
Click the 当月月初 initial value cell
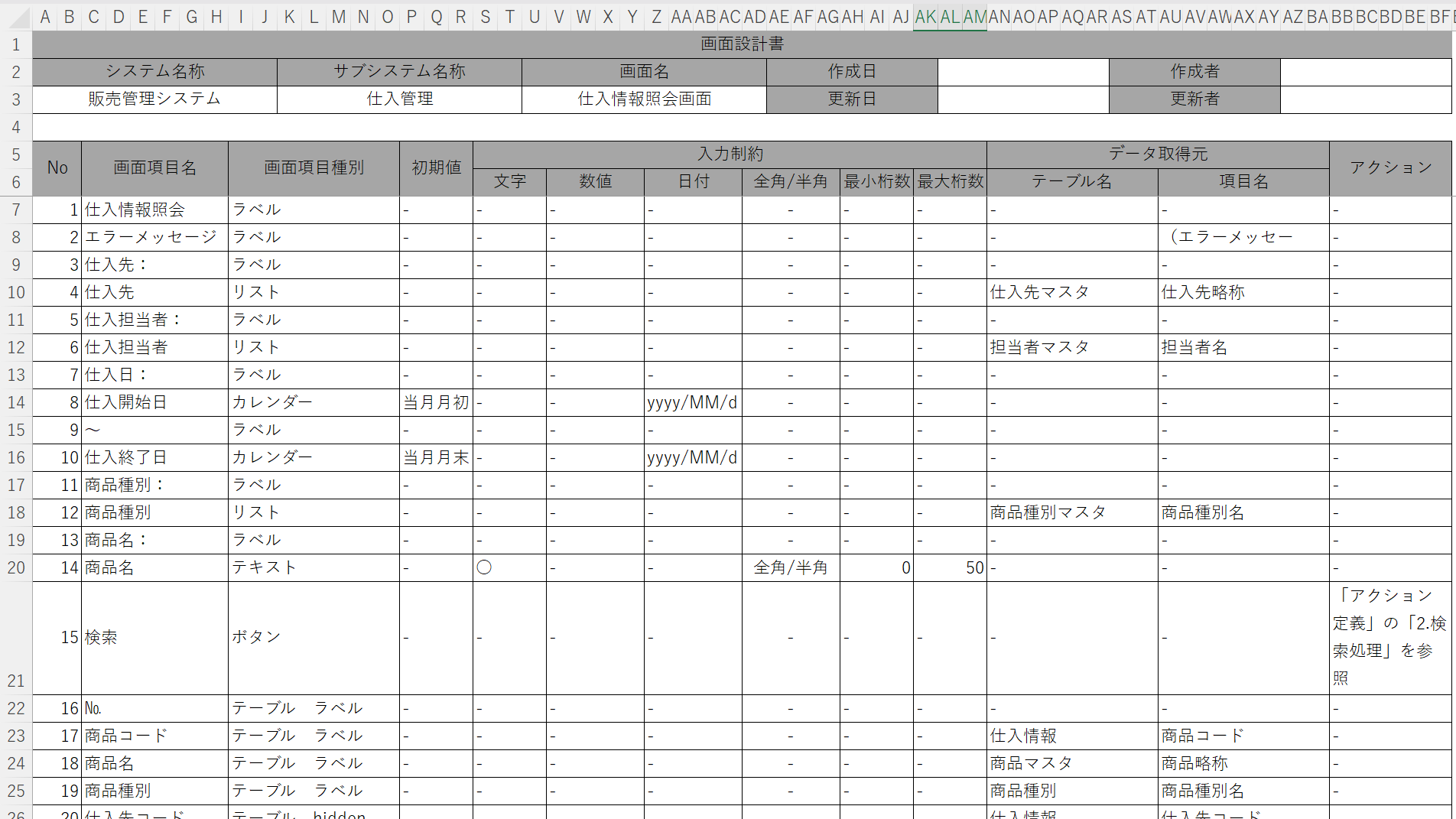click(x=436, y=402)
